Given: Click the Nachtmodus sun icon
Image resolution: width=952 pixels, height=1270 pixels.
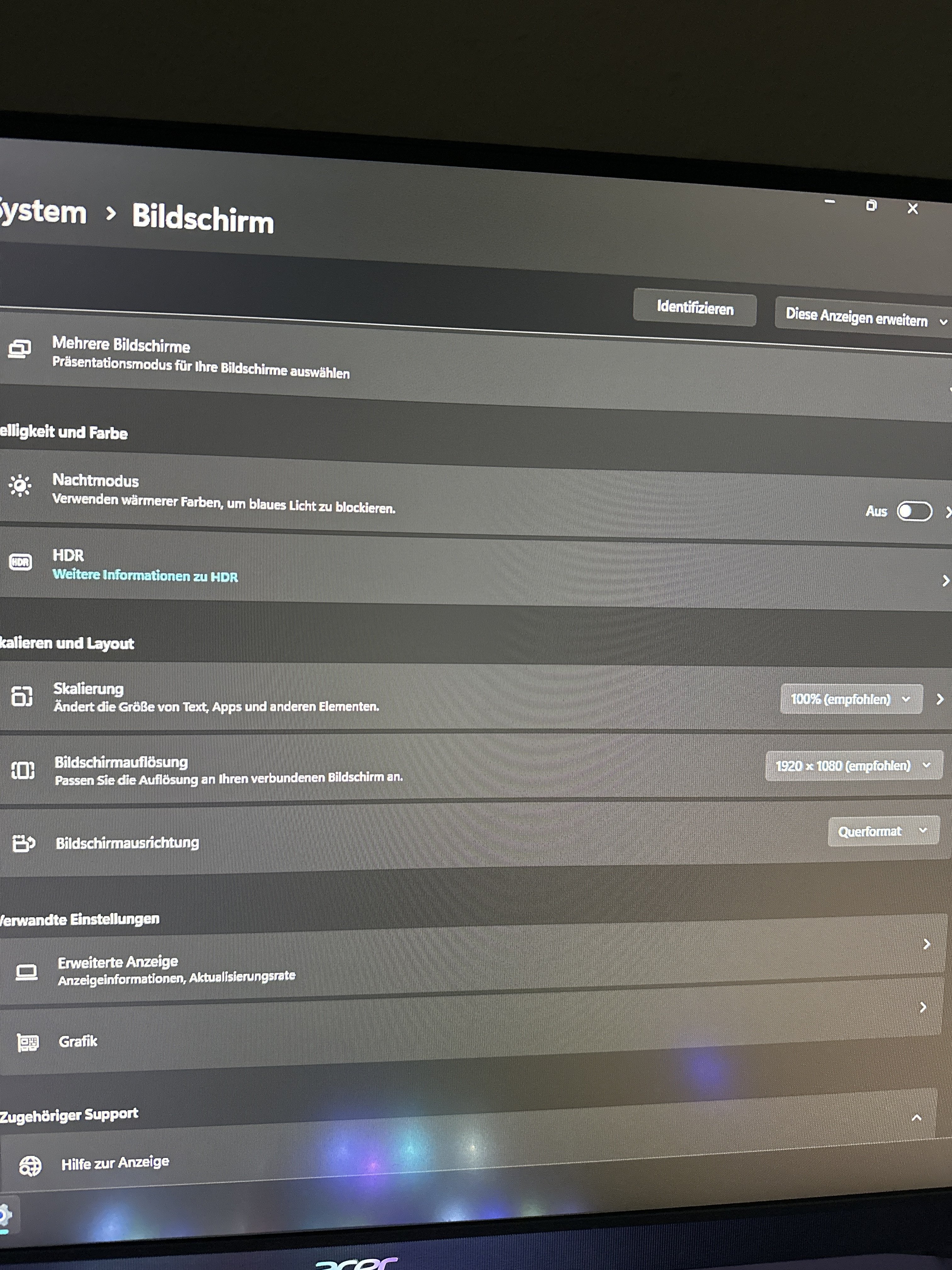Looking at the screenshot, I should [x=20, y=486].
